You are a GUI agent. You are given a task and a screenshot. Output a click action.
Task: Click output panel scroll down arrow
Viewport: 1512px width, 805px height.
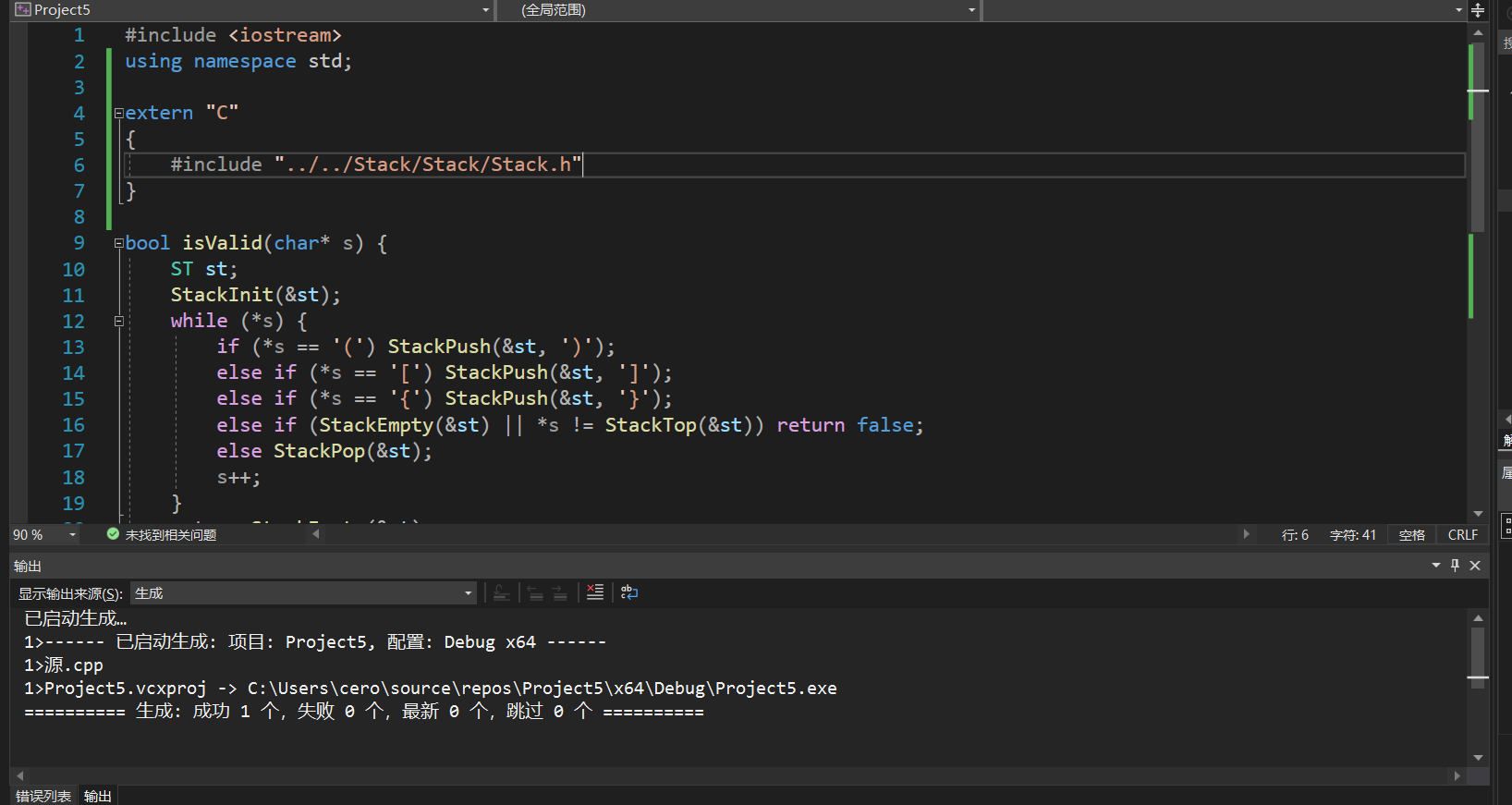(1478, 758)
